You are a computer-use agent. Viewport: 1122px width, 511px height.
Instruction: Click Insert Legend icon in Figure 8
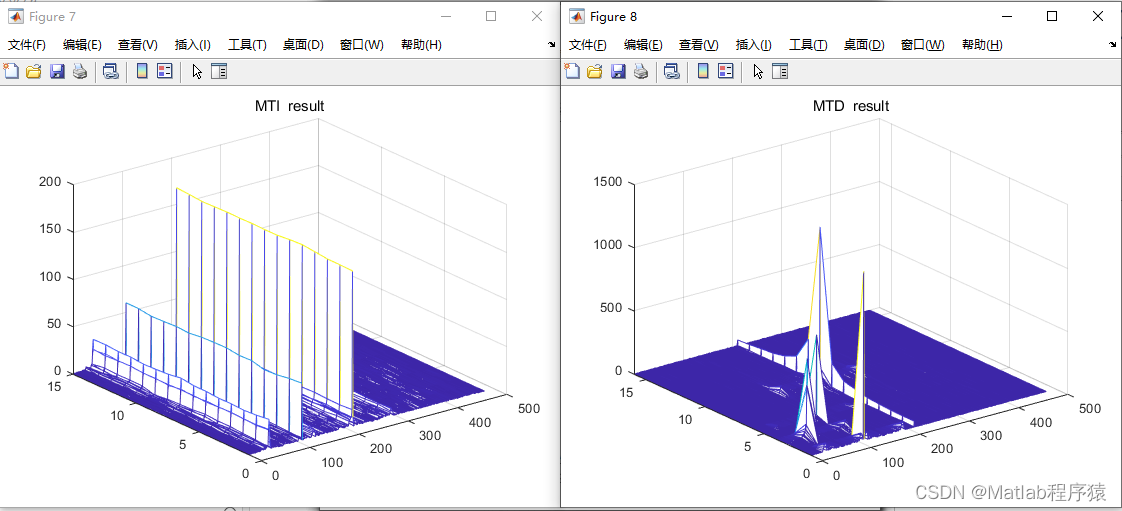(726, 71)
